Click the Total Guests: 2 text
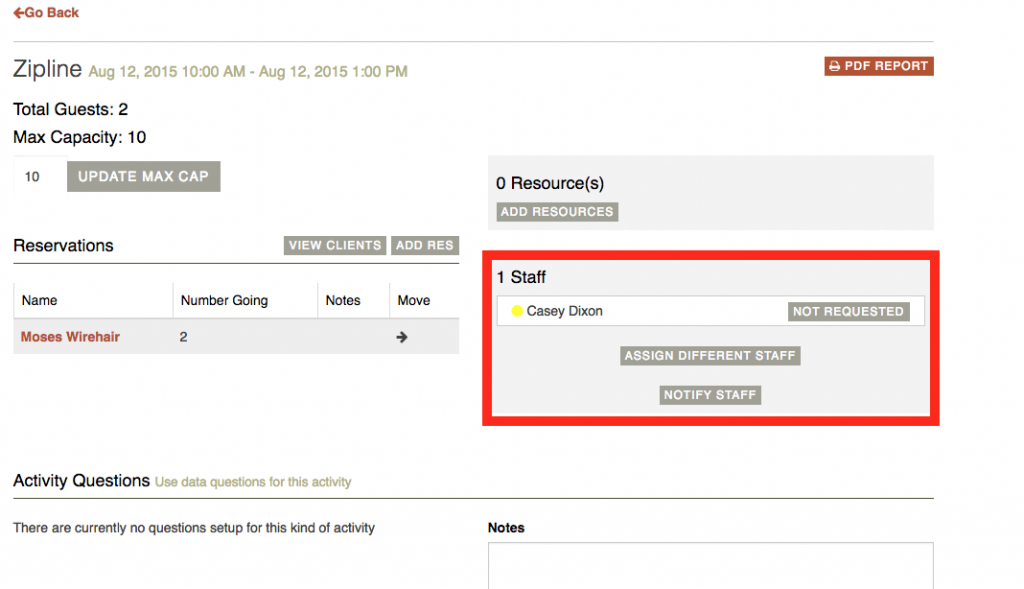This screenshot has height=589, width=1024. 71,109
